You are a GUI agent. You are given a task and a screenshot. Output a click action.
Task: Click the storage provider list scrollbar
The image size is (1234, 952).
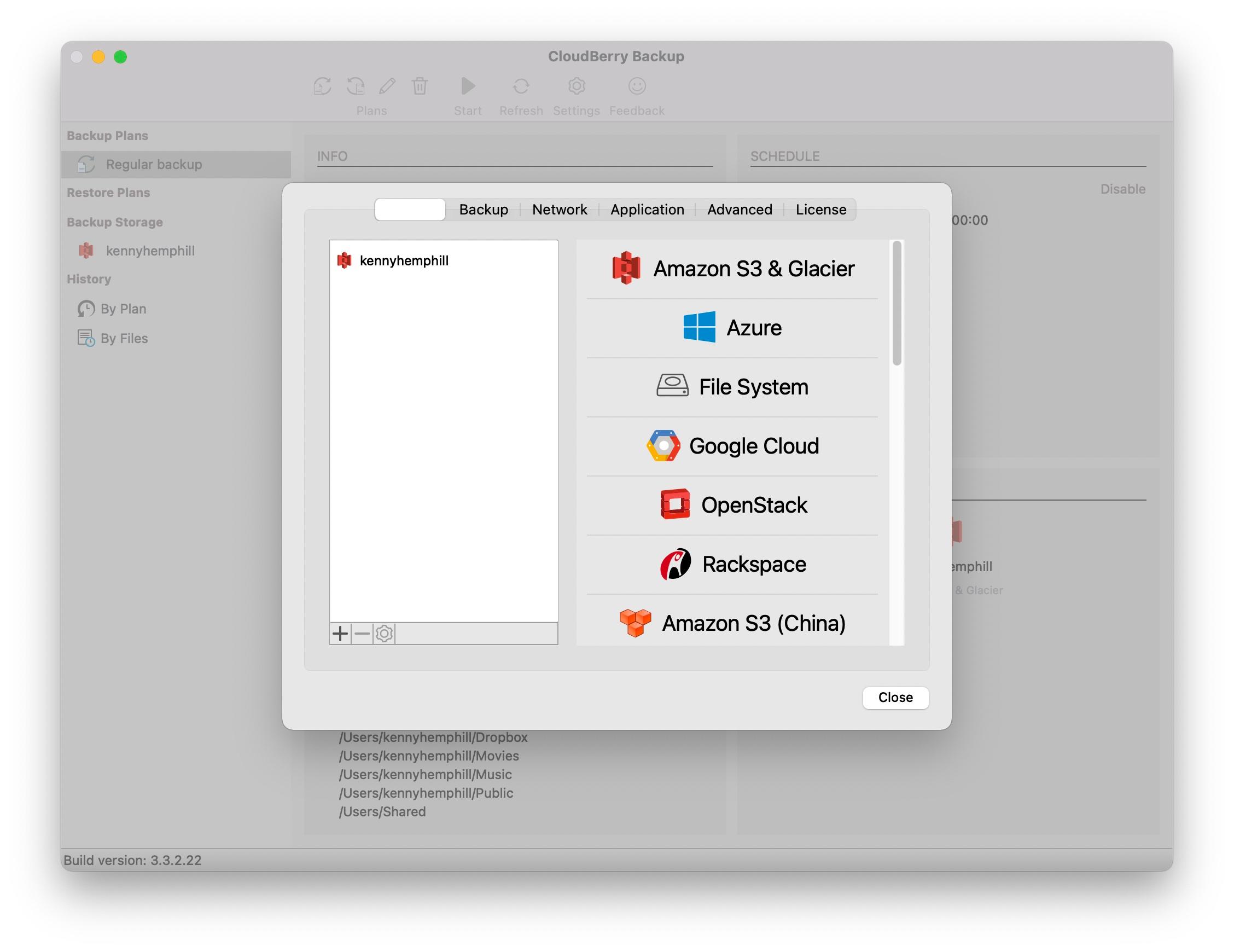pos(897,304)
